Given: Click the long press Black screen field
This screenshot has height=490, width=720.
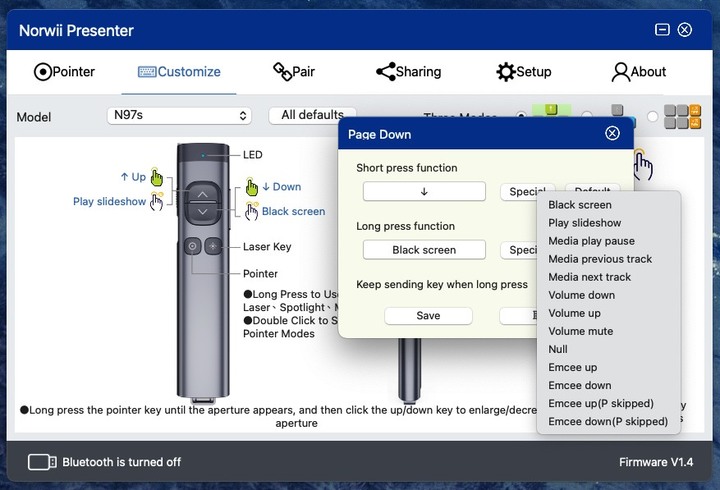Looking at the screenshot, I should pyautogui.click(x=424, y=250).
